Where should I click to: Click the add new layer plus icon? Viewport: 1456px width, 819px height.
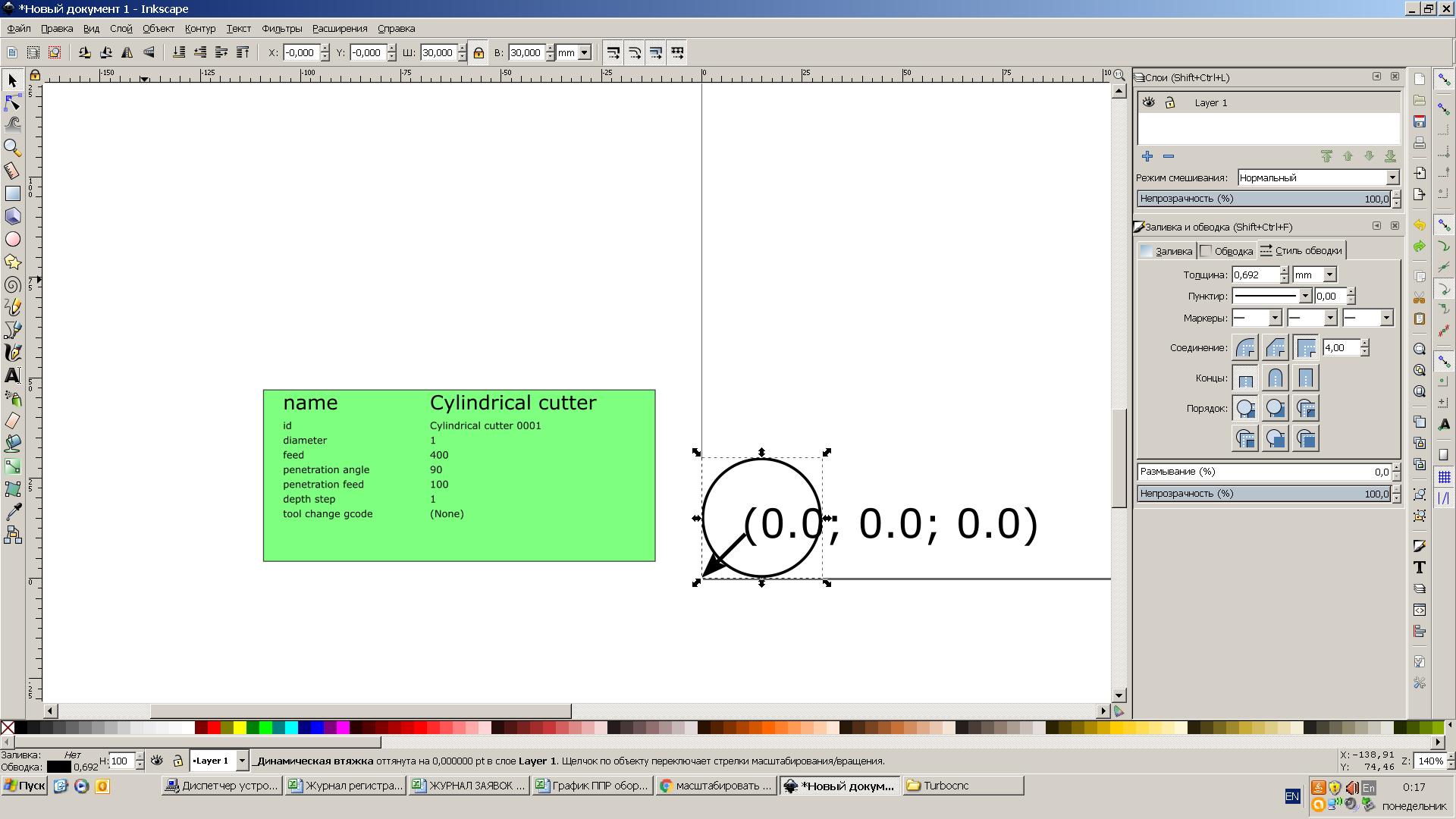tap(1147, 156)
